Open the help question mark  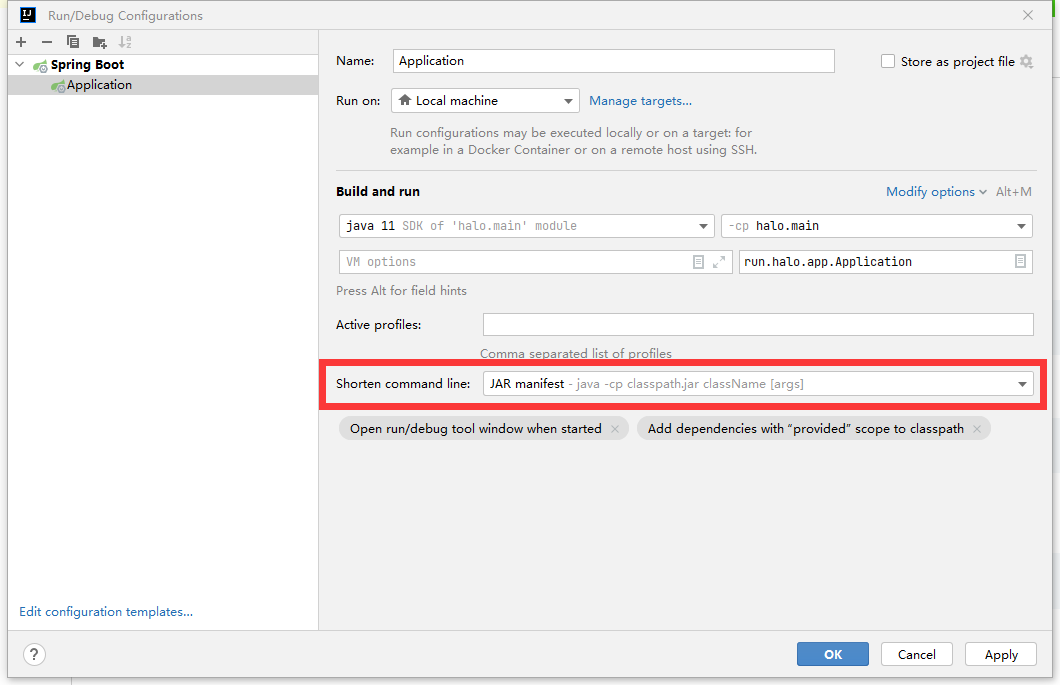(34, 654)
